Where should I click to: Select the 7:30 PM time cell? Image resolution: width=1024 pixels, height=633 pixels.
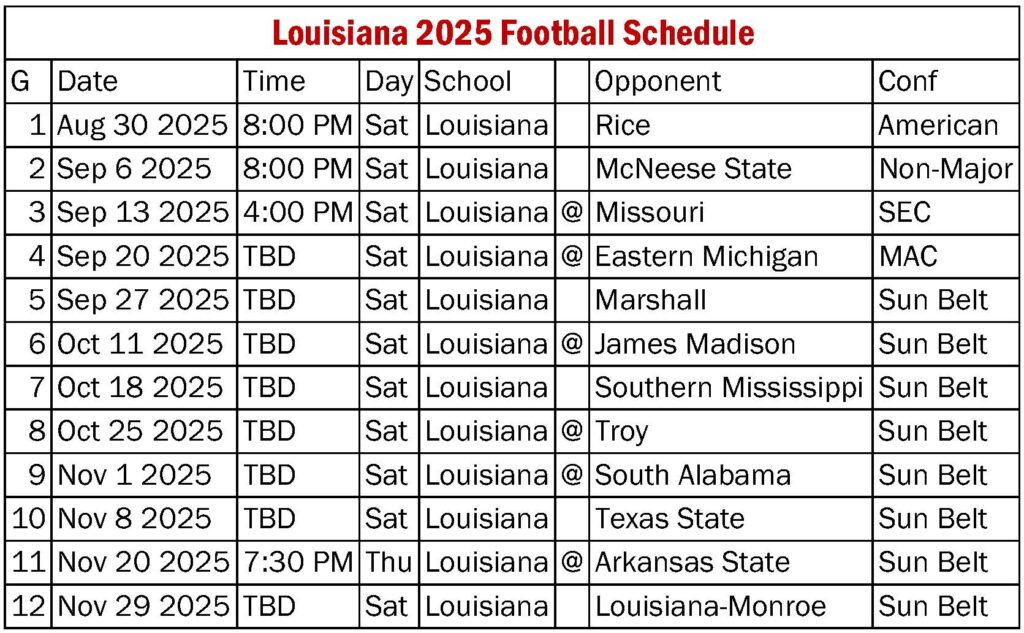pyautogui.click(x=298, y=563)
